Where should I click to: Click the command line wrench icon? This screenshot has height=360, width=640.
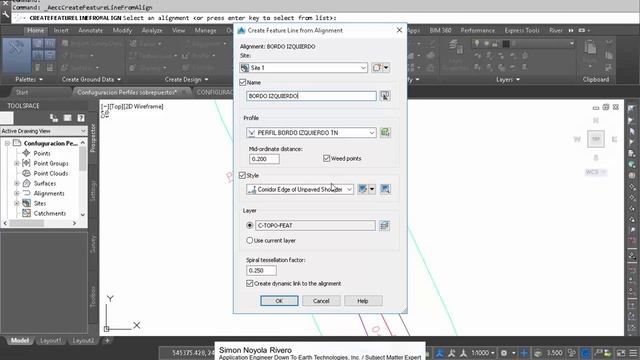click(6, 15)
